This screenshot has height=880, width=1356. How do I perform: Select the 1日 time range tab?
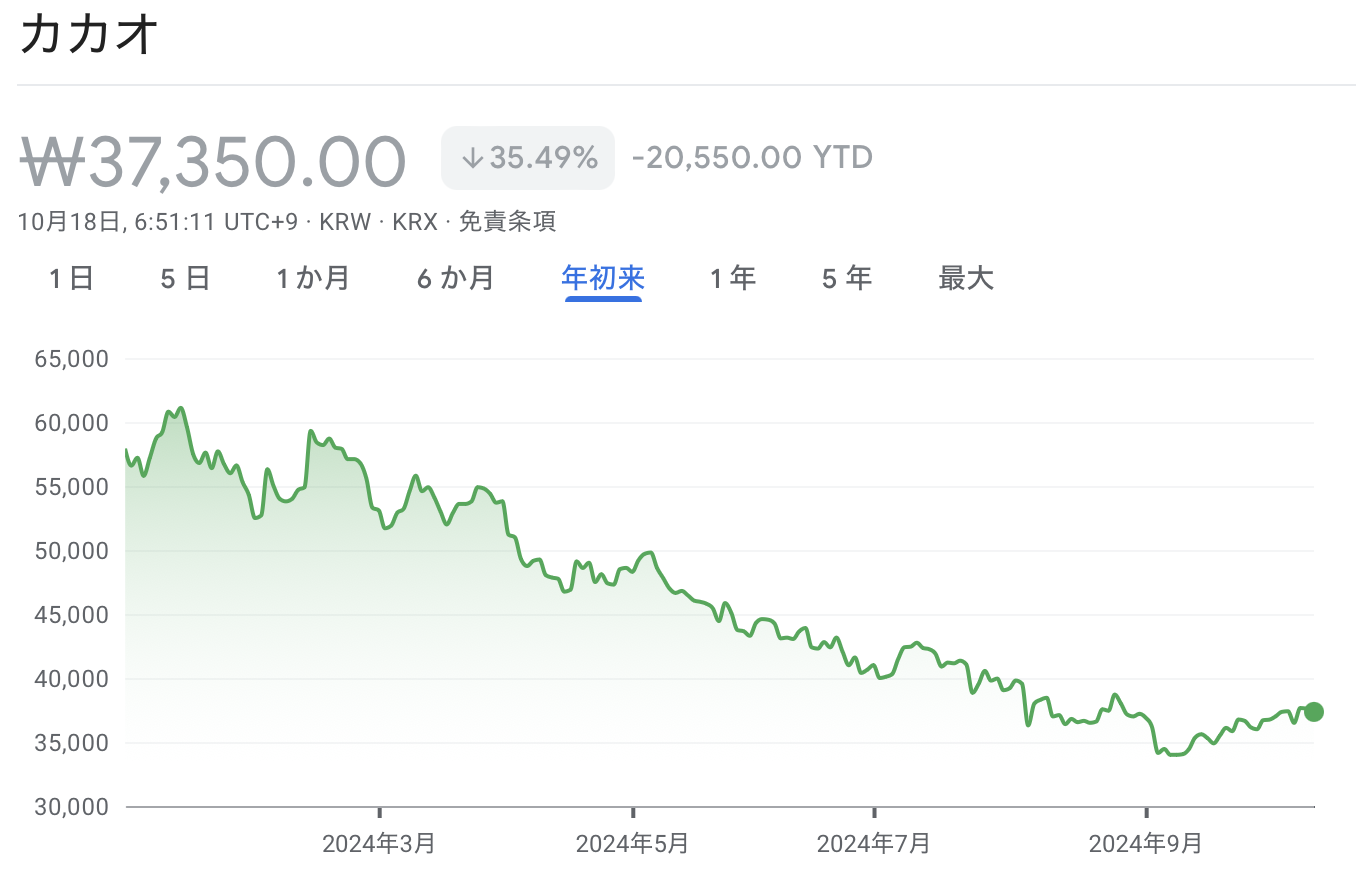pos(71,278)
